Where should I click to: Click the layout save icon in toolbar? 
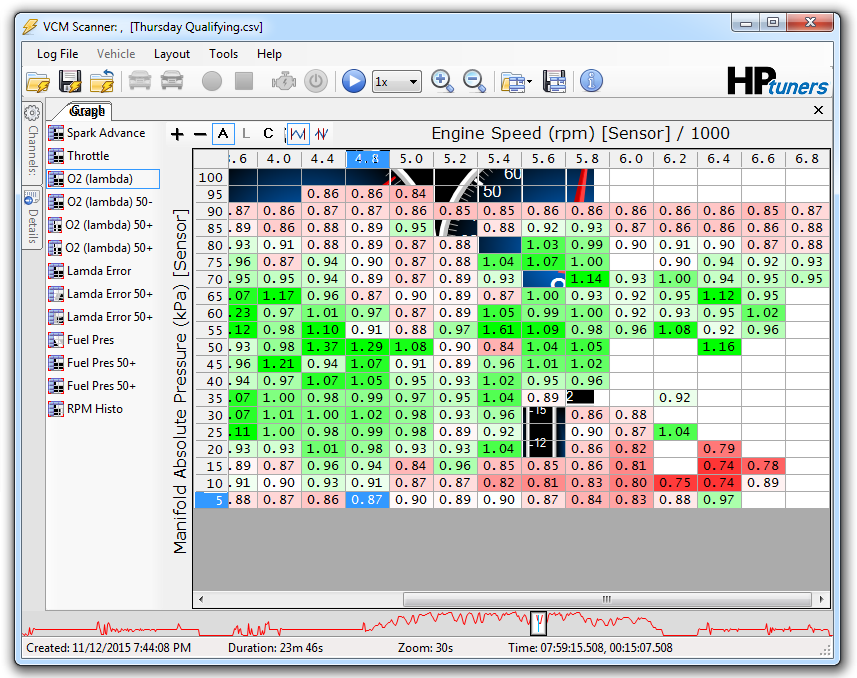point(555,81)
